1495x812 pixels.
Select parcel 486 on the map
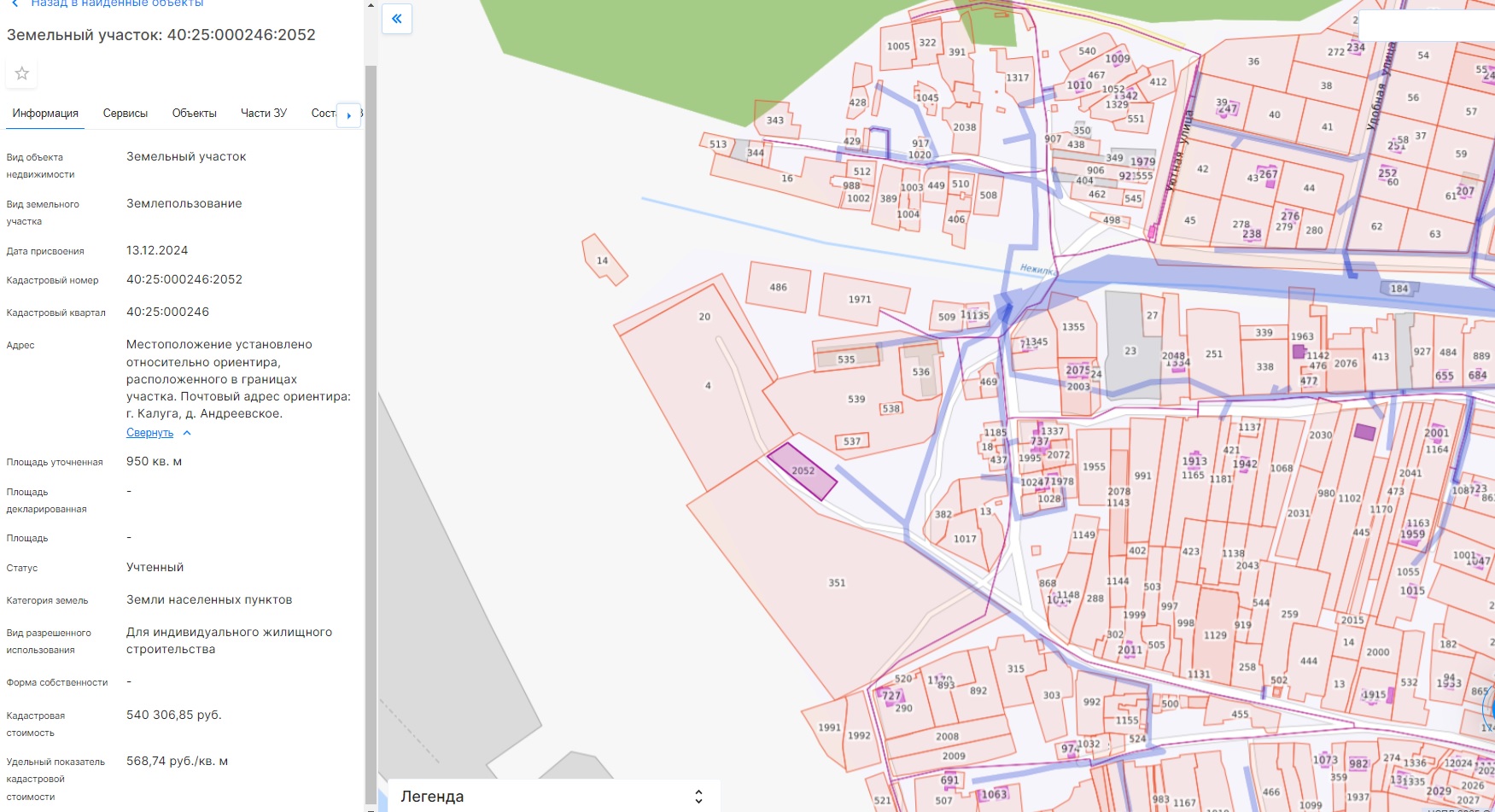point(778,287)
